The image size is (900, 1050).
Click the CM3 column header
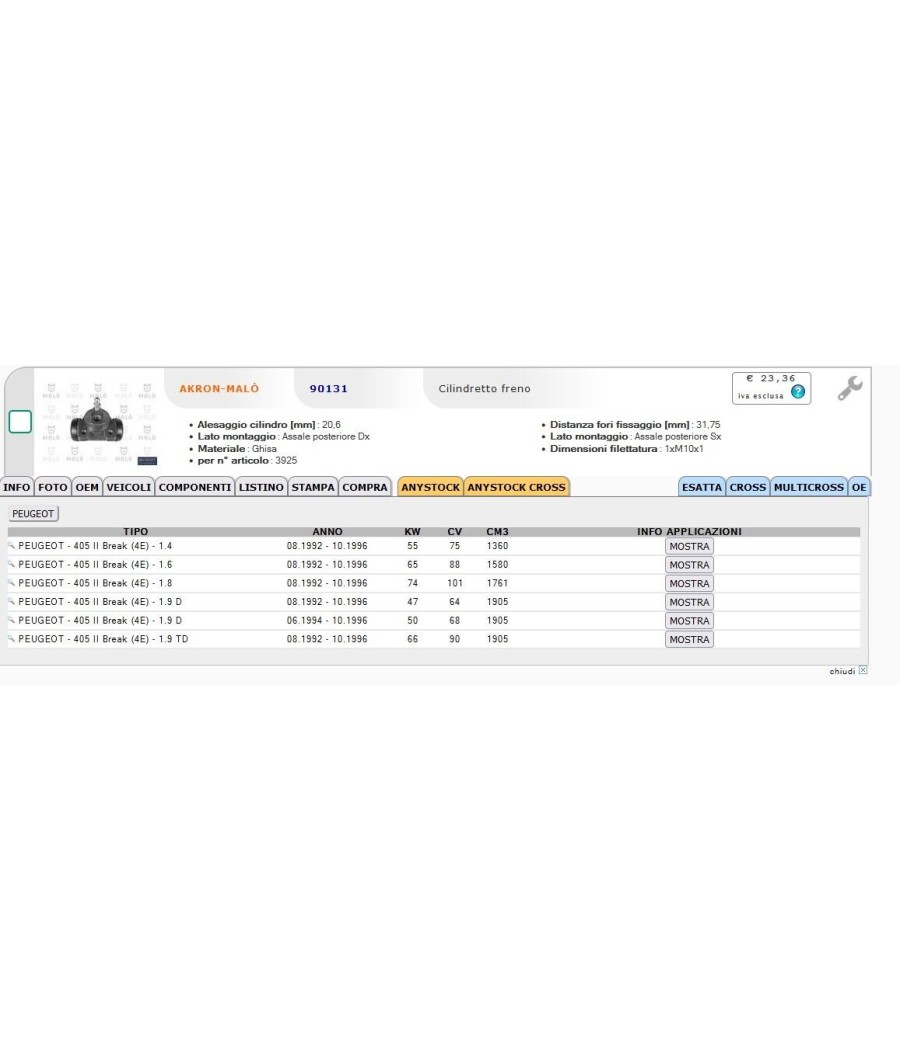(x=498, y=532)
